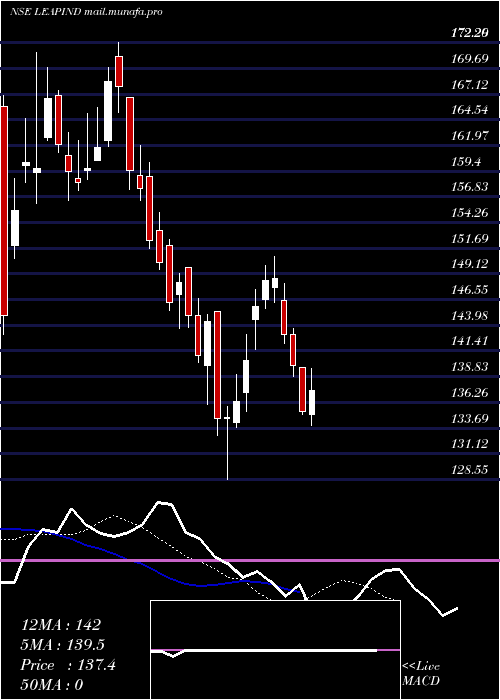
Task: Click the 143.98 price axis label
Action: point(468,316)
